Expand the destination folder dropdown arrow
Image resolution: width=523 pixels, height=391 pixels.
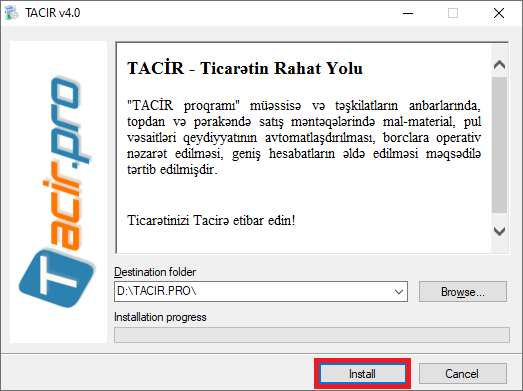tap(399, 292)
